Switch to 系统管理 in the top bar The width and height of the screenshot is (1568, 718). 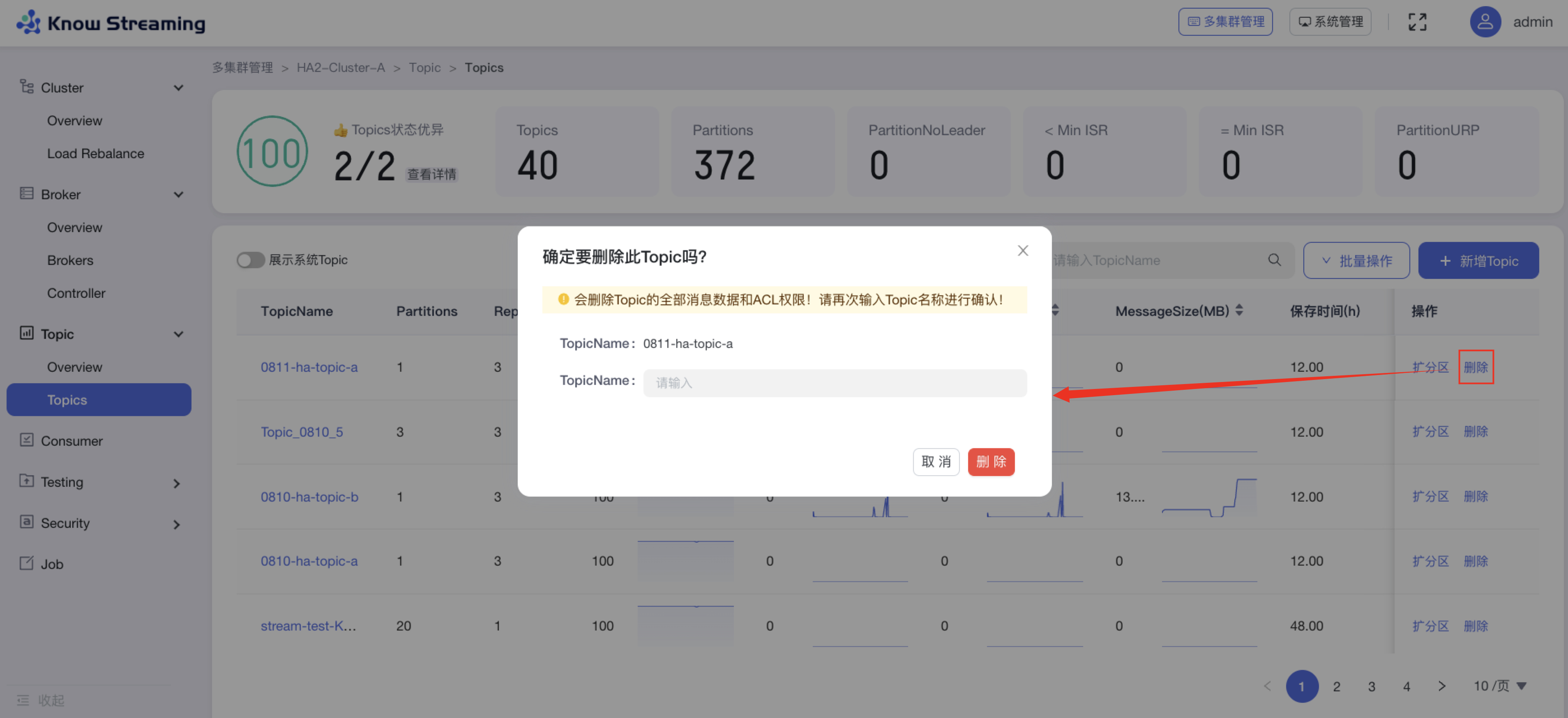click(x=1330, y=21)
